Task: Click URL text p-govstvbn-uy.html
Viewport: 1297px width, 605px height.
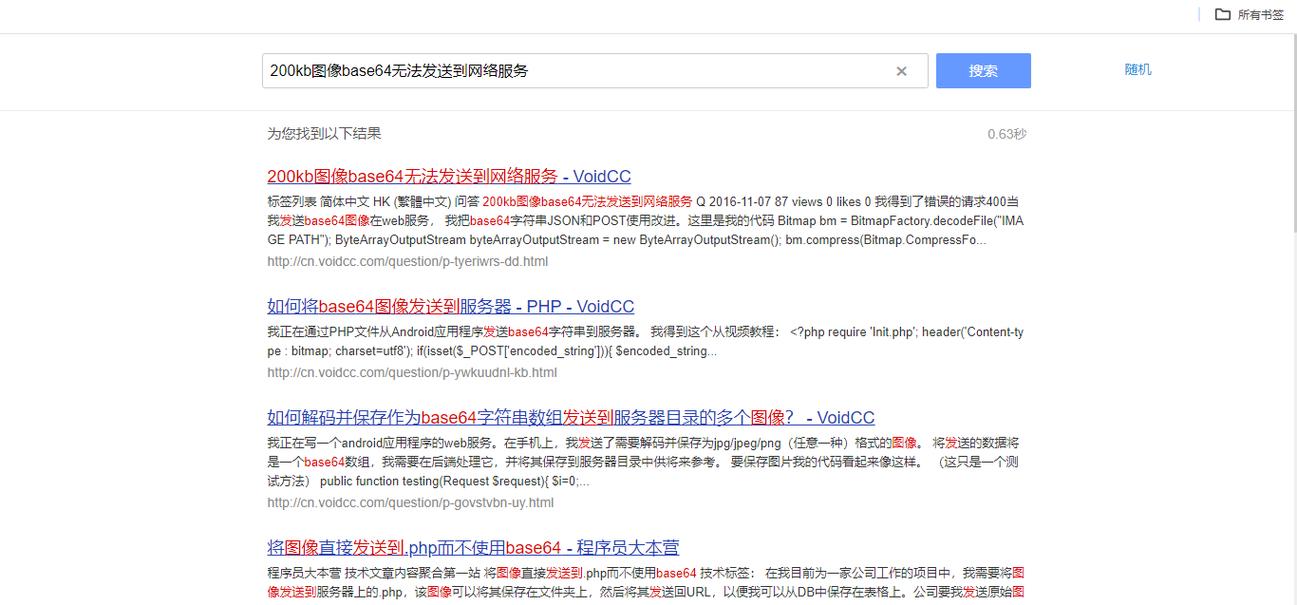Action: 410,502
